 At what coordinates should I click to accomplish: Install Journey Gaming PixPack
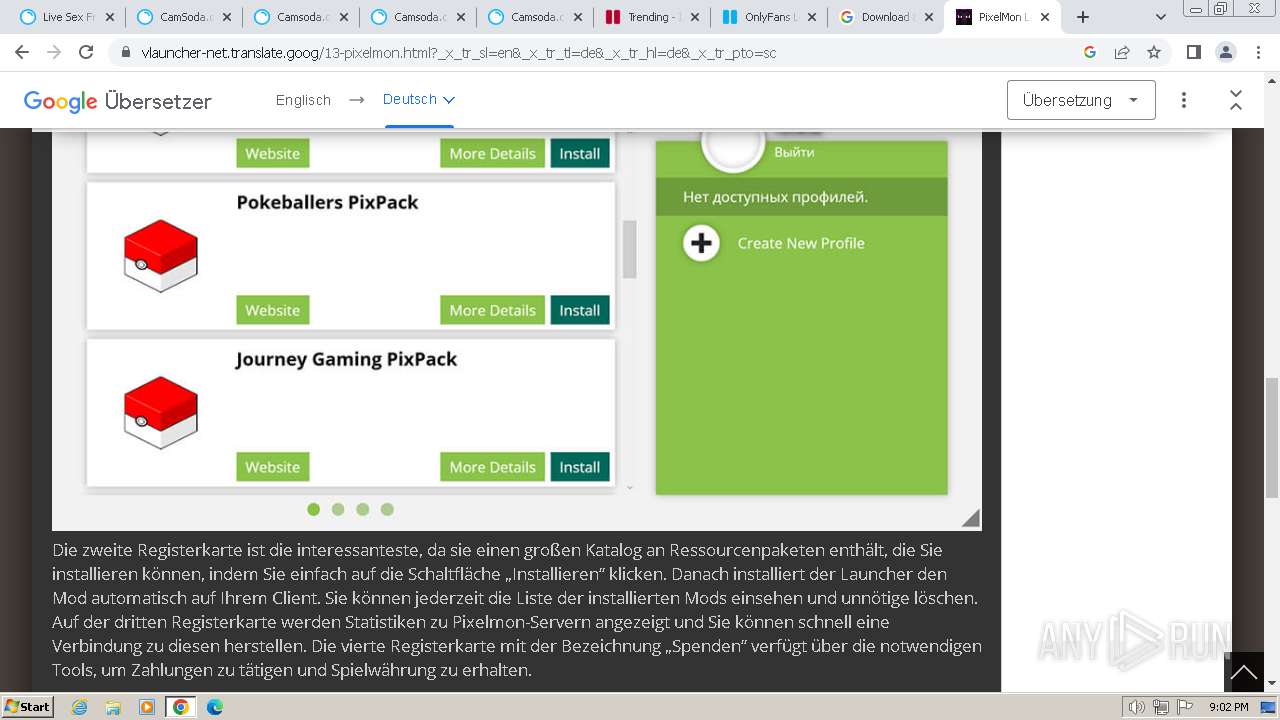(580, 467)
